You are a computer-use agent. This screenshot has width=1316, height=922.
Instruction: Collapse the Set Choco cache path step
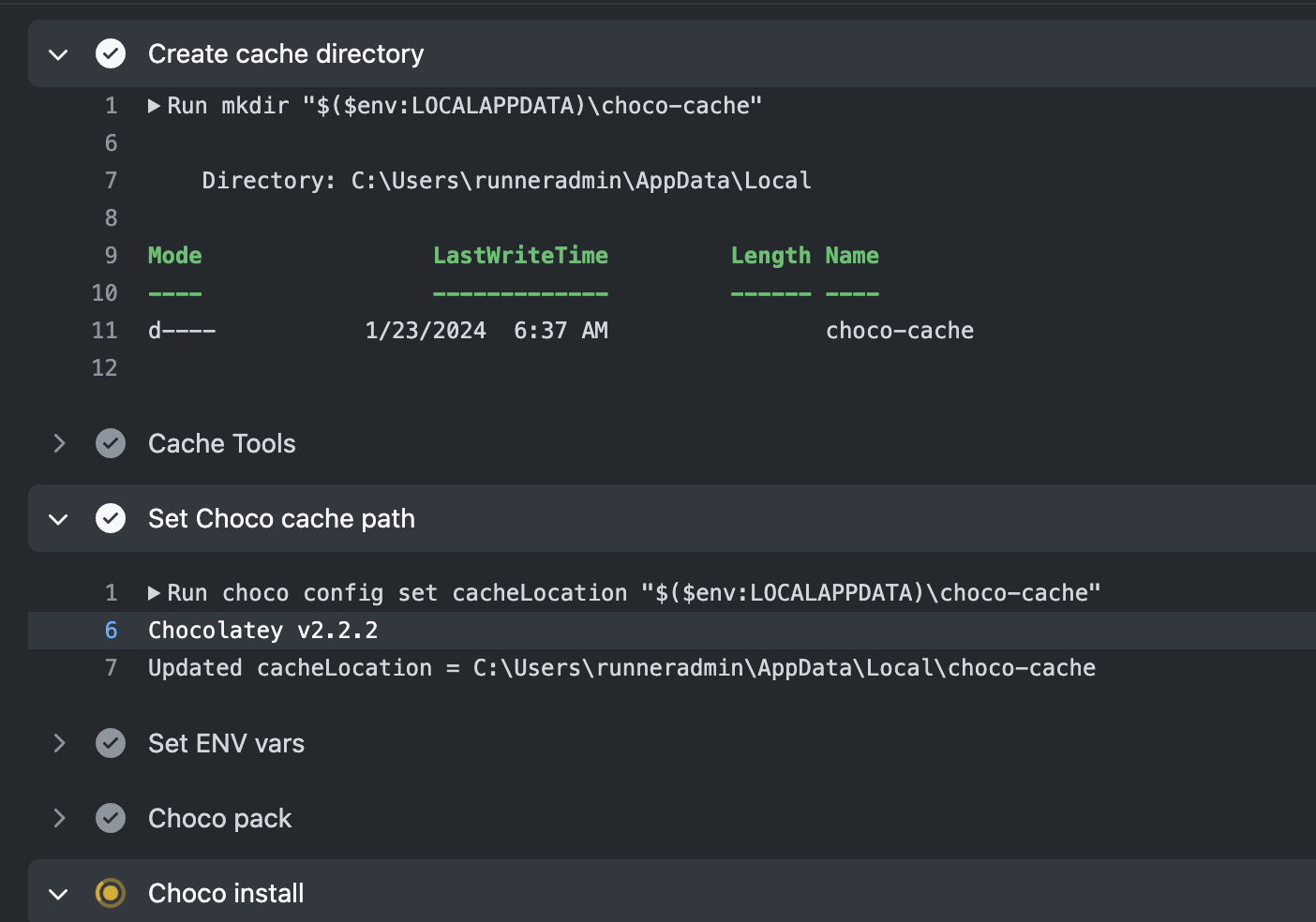pos(58,519)
